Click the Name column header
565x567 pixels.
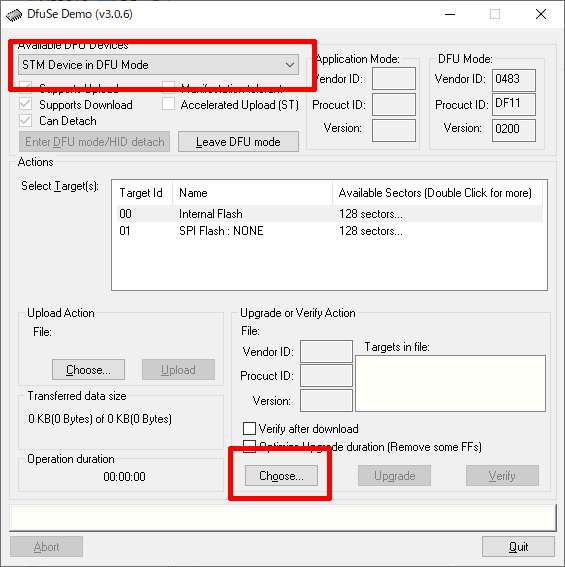coord(252,193)
